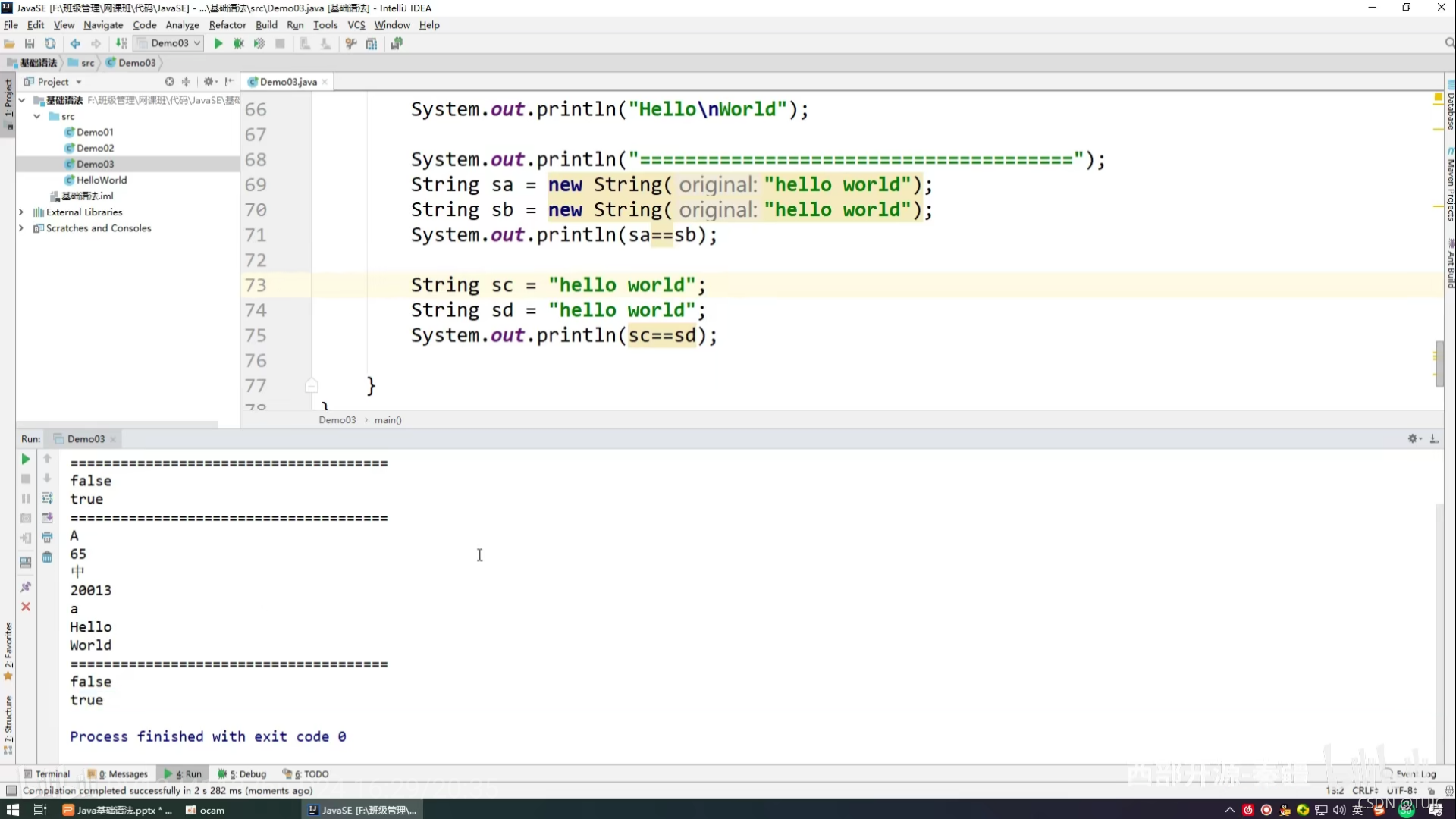Pause output in the Run panel
The image size is (1456, 819).
tap(25, 499)
